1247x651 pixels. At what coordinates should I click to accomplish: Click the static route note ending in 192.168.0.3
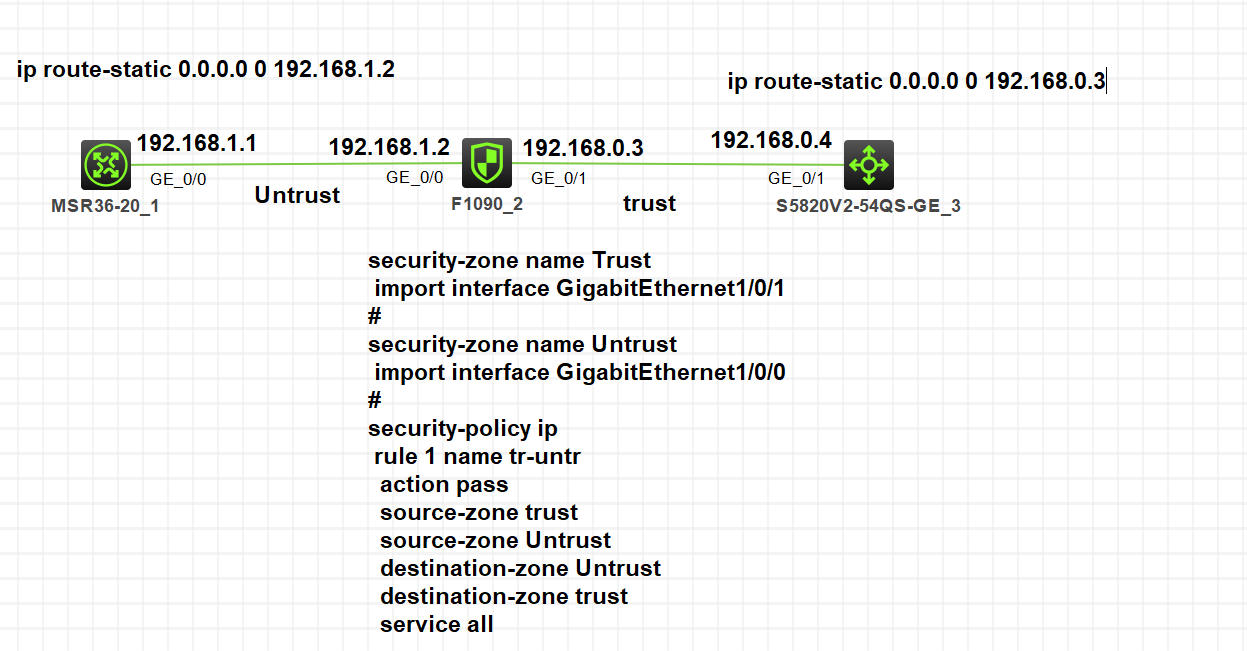pyautogui.click(x=916, y=81)
